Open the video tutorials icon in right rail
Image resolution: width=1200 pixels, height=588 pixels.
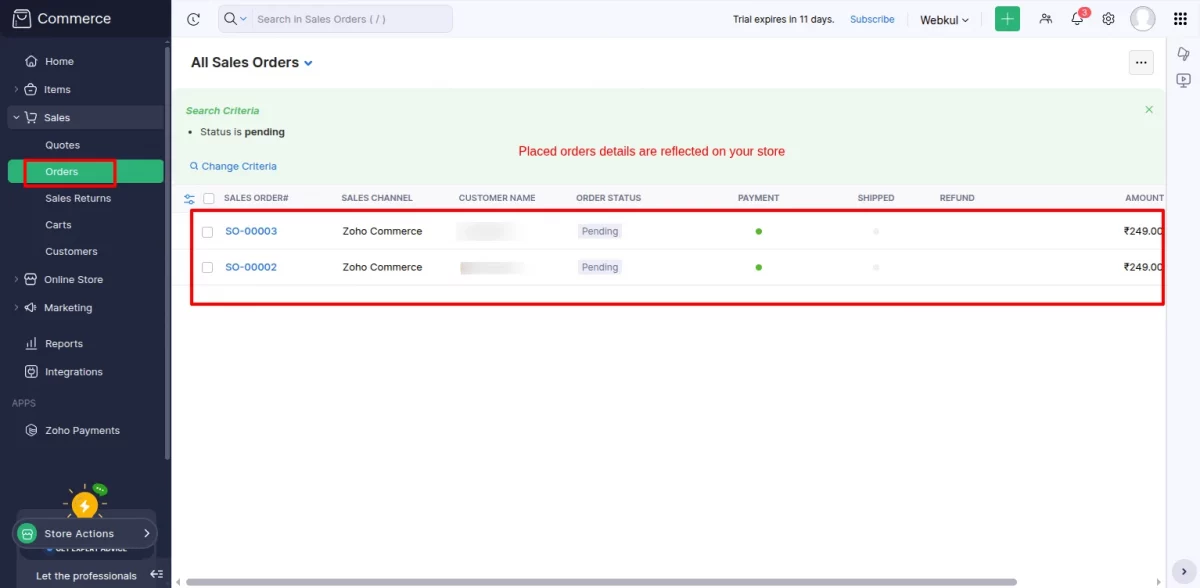[x=1184, y=80]
